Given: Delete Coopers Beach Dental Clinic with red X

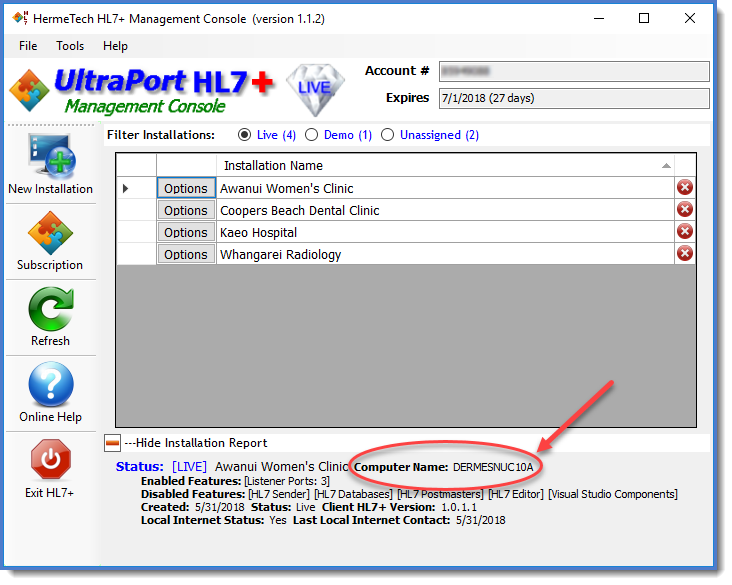Looking at the screenshot, I should point(685,210).
